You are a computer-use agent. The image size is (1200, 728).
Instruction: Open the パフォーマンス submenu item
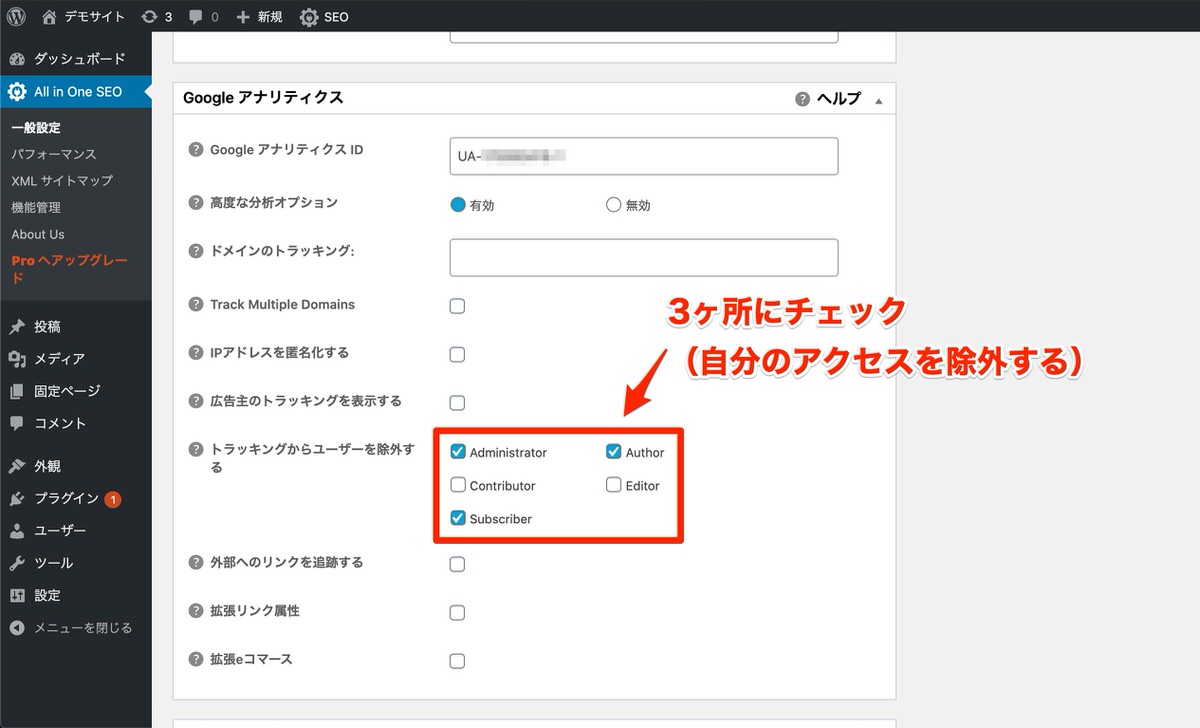pyautogui.click(x=54, y=154)
